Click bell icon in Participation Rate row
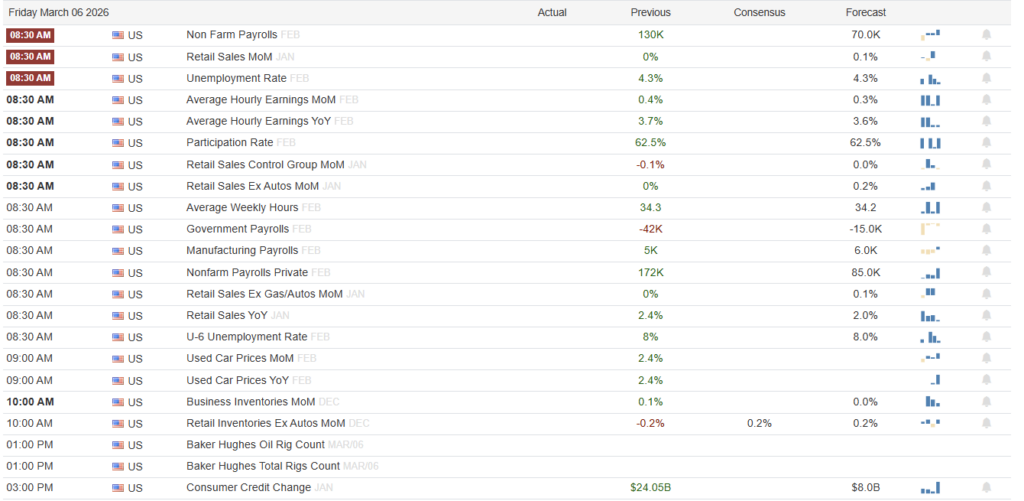The width and height of the screenshot is (1024, 501). [986, 143]
